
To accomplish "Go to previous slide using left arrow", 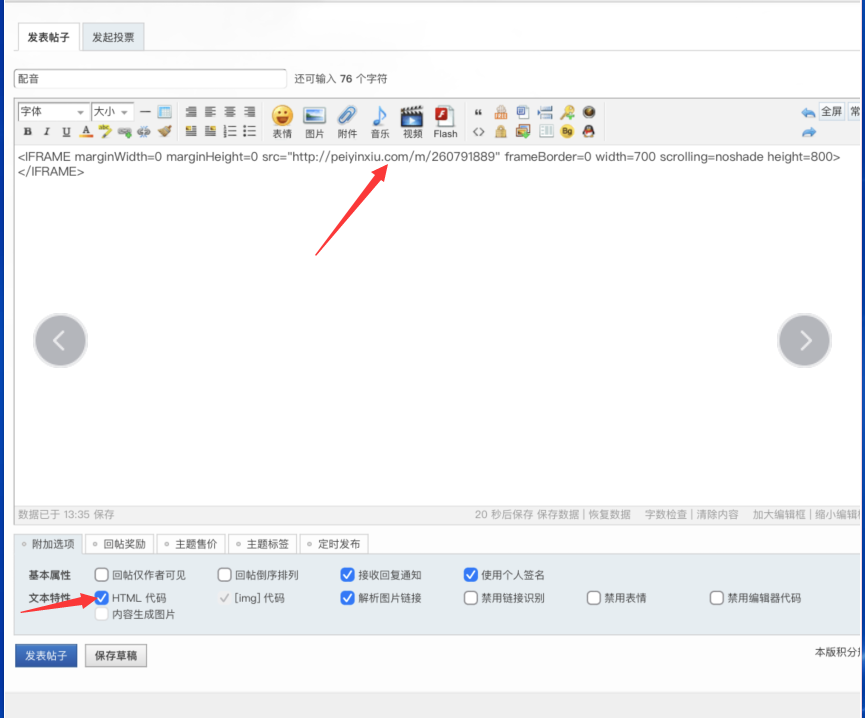I will (60, 341).
